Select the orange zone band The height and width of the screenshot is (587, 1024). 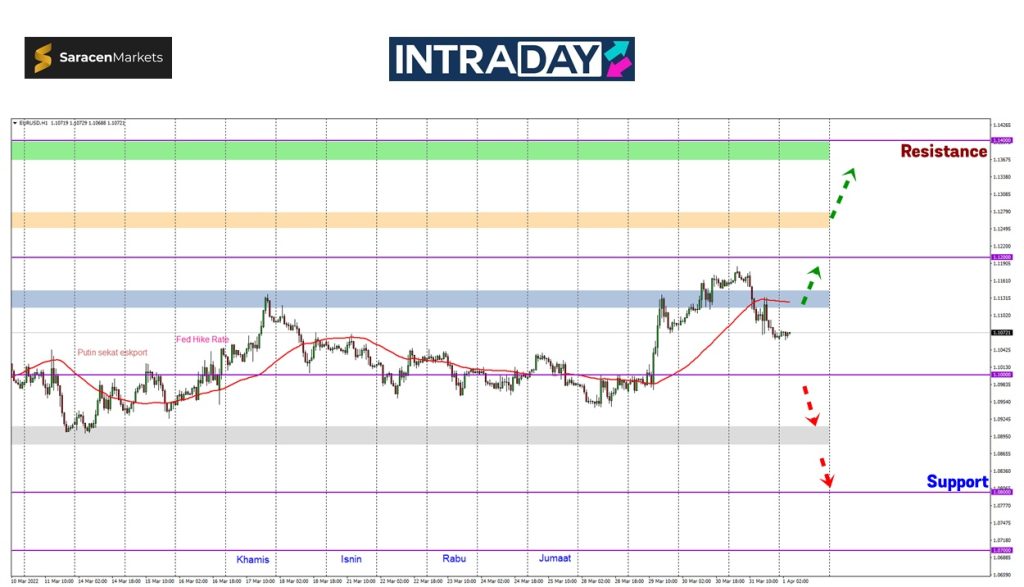point(420,219)
